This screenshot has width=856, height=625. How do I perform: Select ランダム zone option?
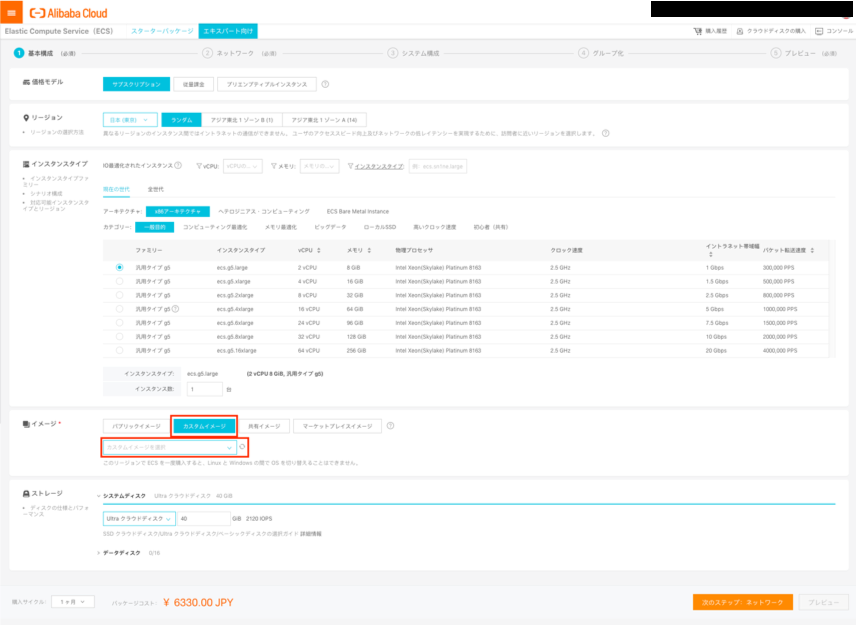182,120
